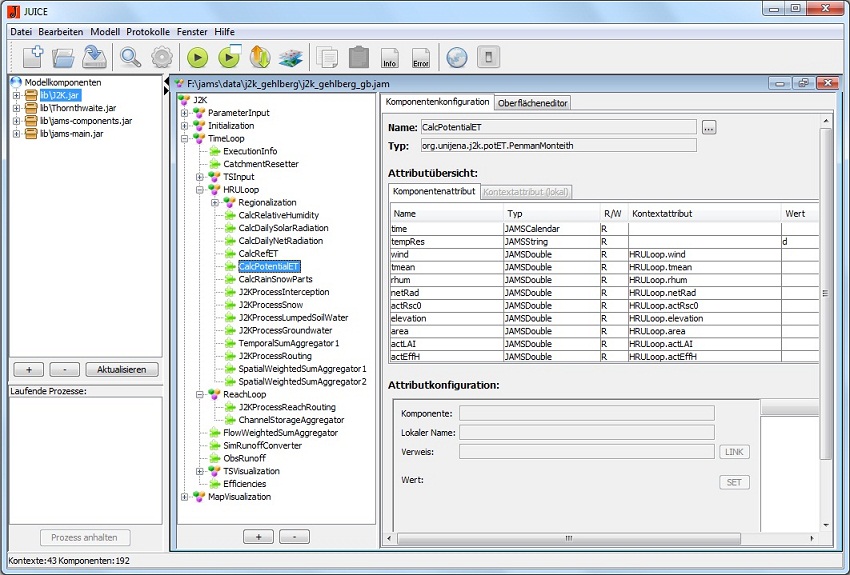Click the Save model drive icon
This screenshot has width=850, height=575.
(x=94, y=57)
